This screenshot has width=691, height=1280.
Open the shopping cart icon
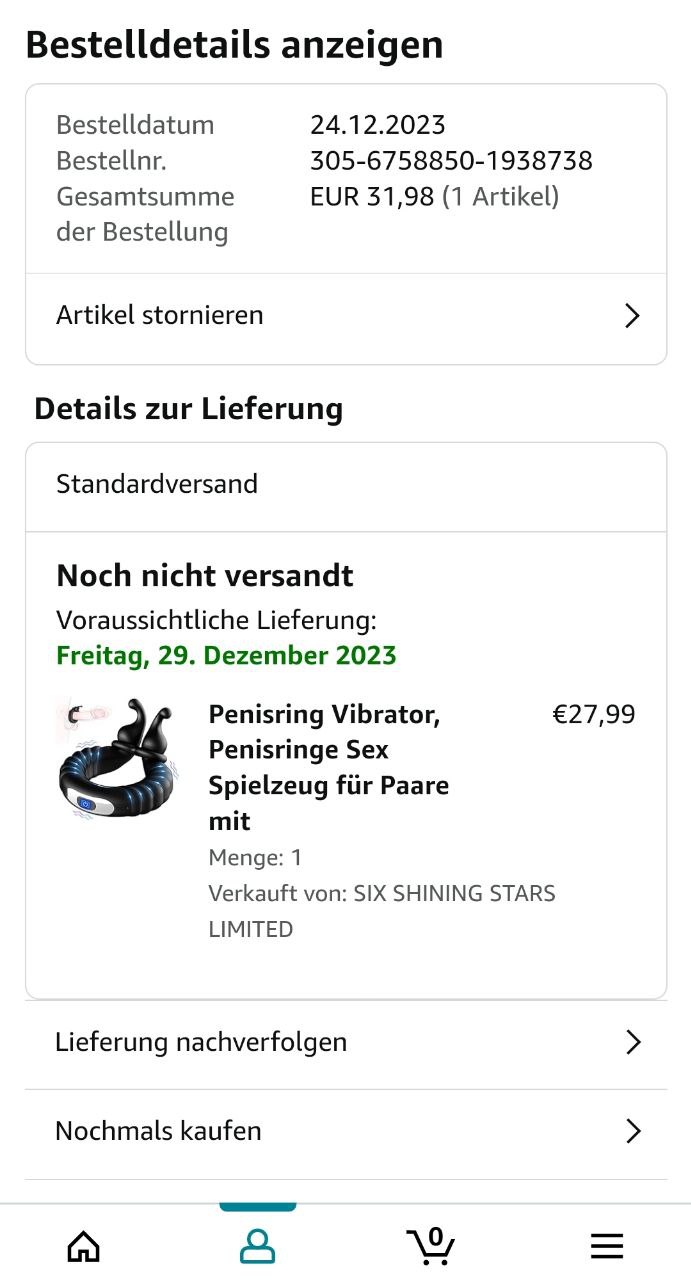click(x=431, y=1246)
